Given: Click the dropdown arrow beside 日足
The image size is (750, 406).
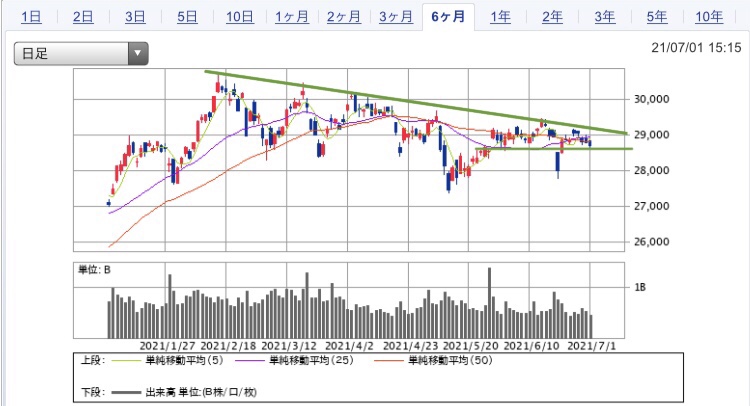Looking at the screenshot, I should tap(138, 53).
